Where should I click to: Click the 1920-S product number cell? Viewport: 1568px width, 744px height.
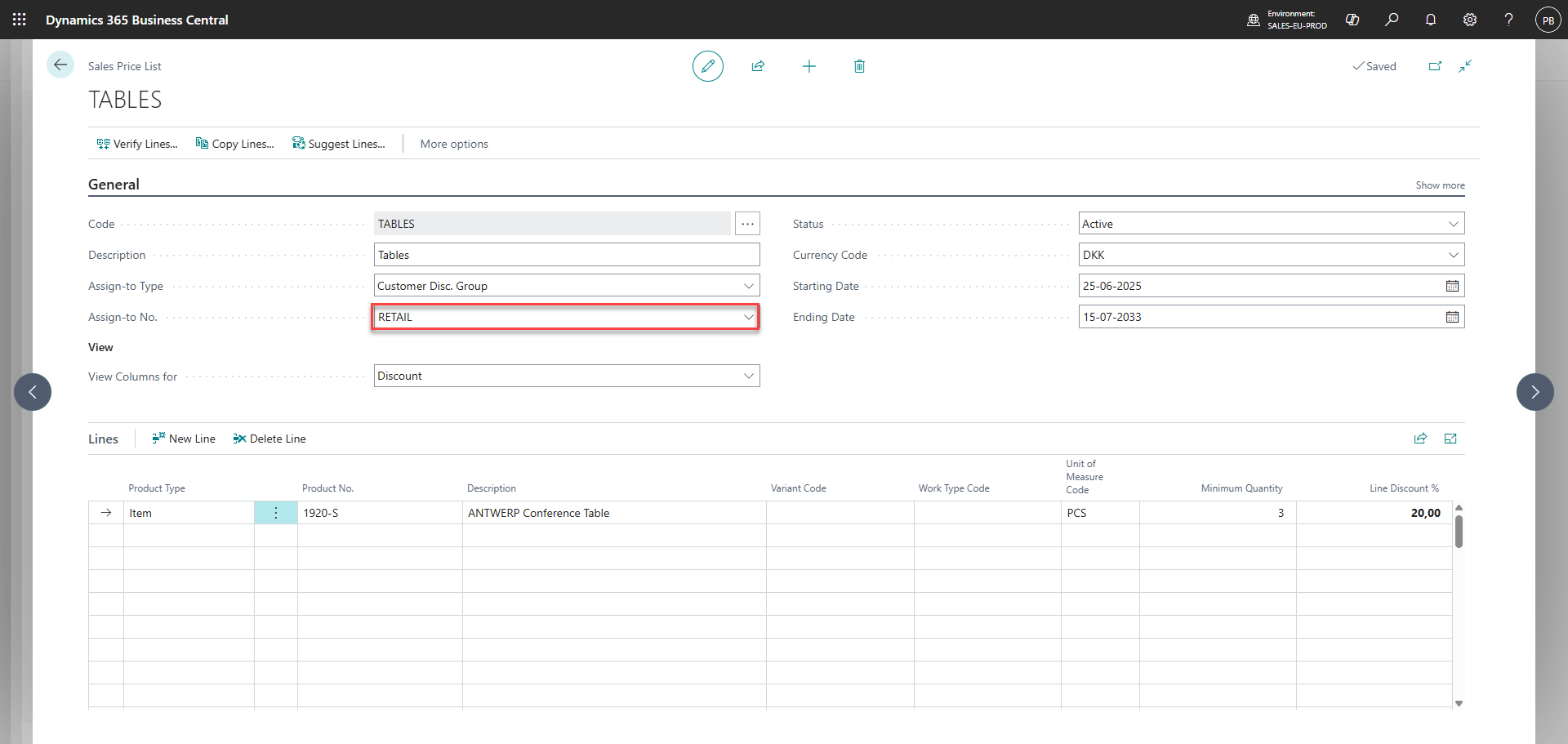(380, 513)
